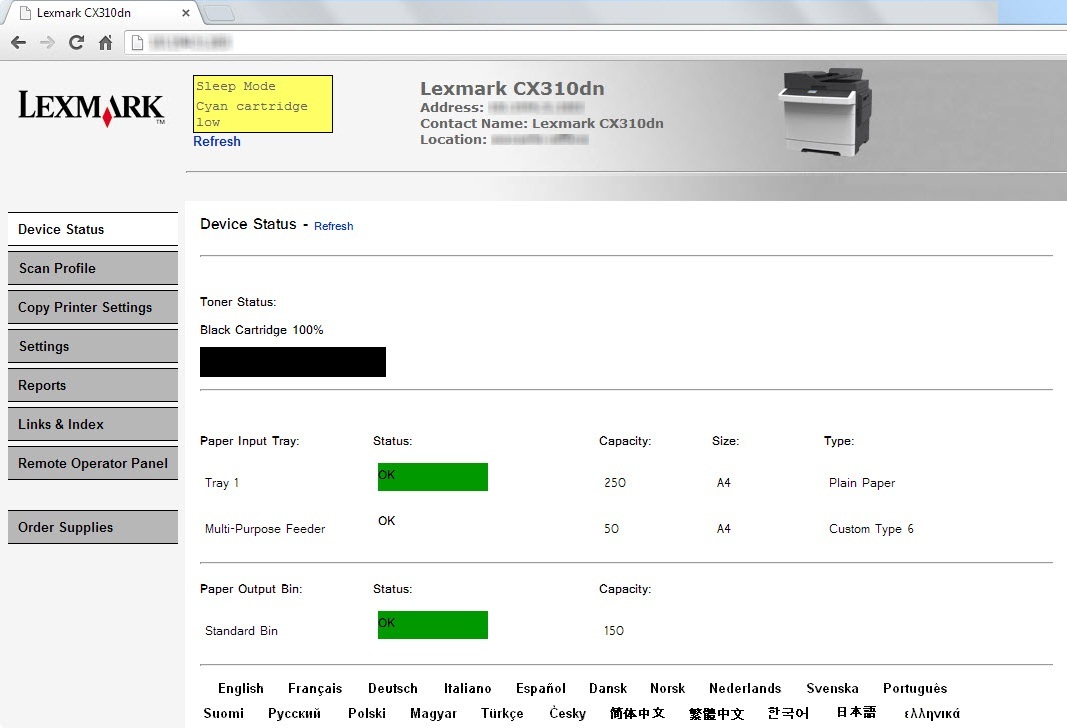
Task: Click the Black Cartridge toner level bar
Action: click(x=292, y=361)
